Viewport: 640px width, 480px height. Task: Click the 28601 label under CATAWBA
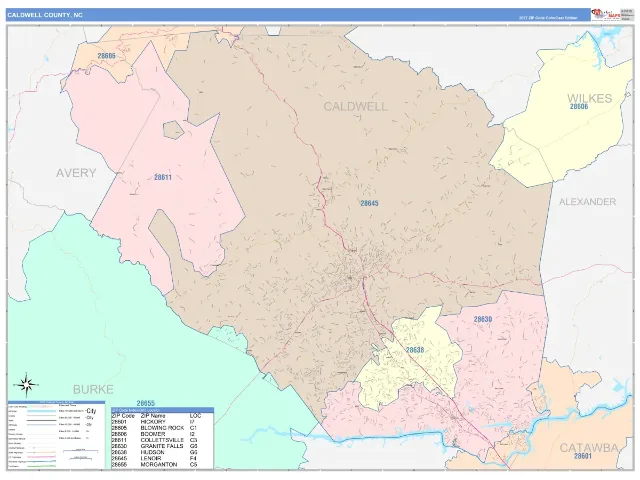pyautogui.click(x=582, y=456)
